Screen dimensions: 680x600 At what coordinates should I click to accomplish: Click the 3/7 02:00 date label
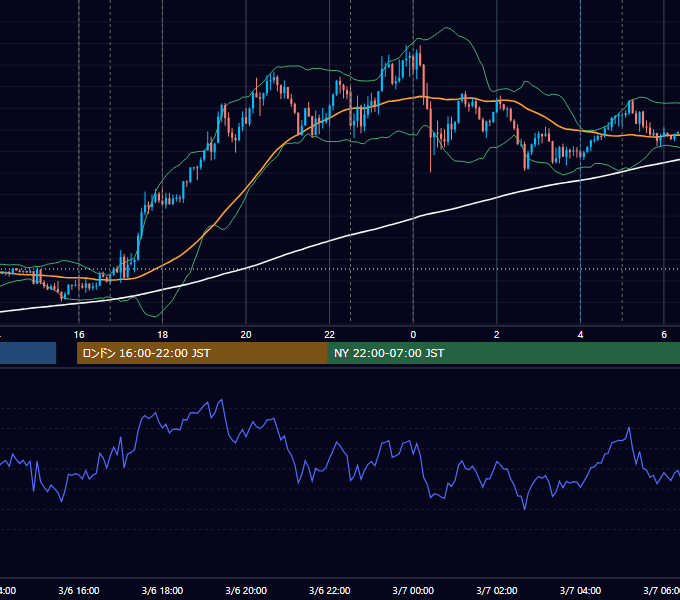tap(497, 591)
